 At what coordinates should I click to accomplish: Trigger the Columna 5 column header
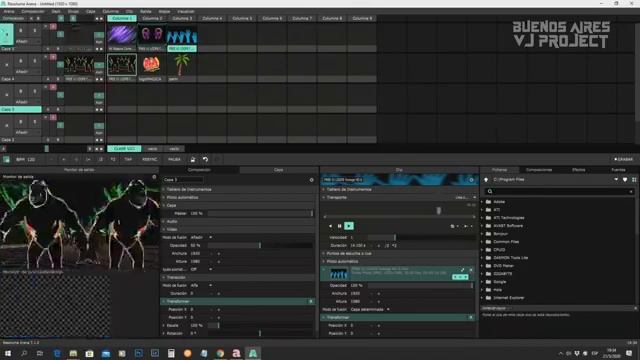click(242, 18)
